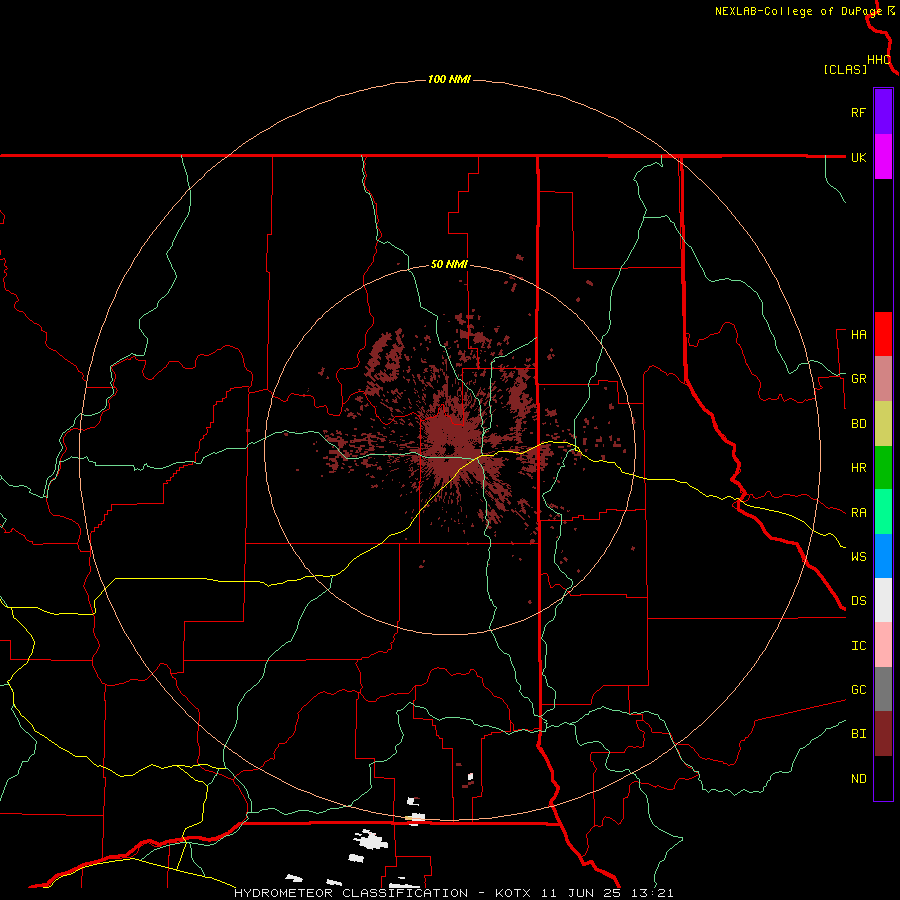
Task: Click the DS legend label
Action: click(858, 601)
